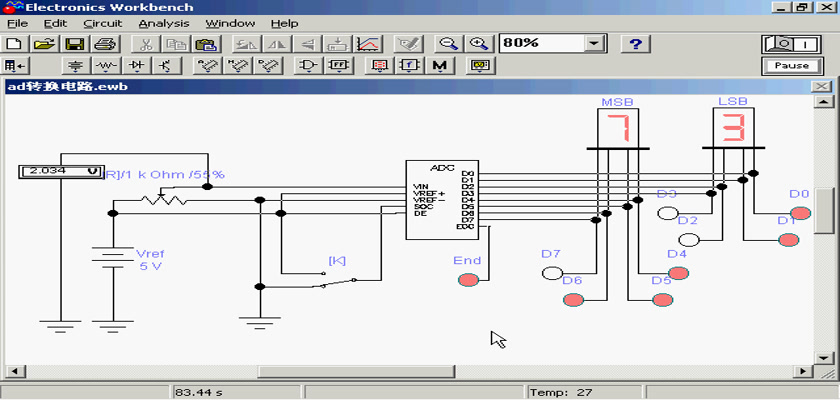Select the MSB seven-segment display
The height and width of the screenshot is (400, 840).
click(618, 127)
